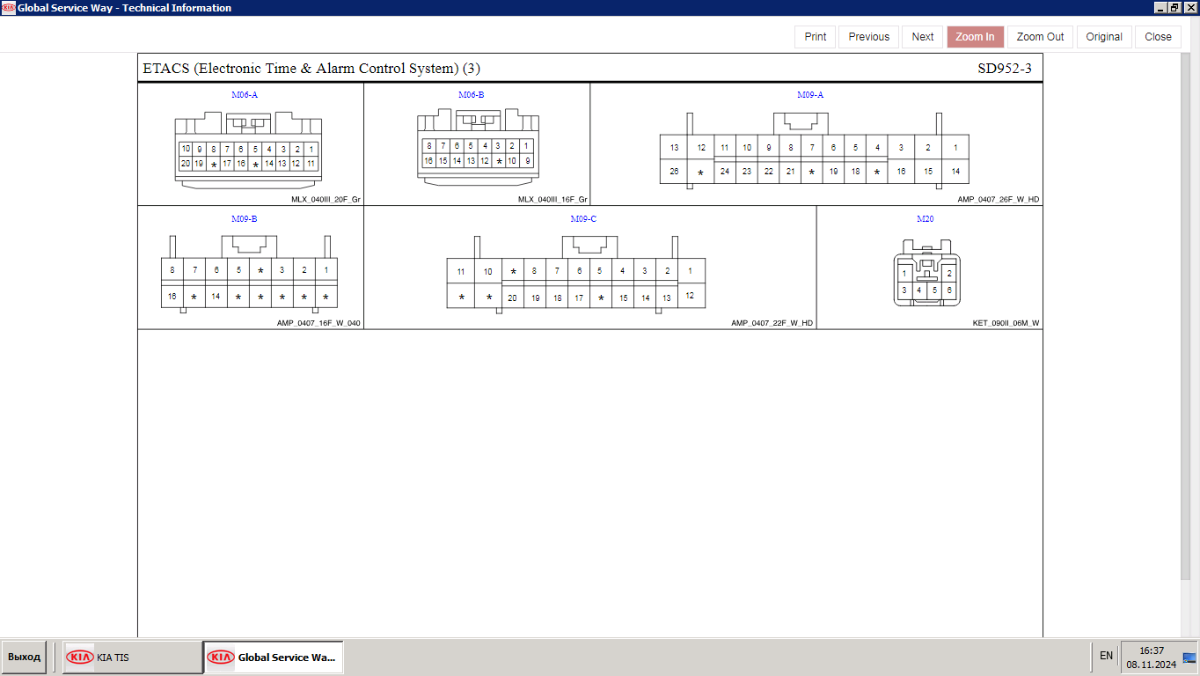Click pin 20 in M09-C connector
The height and width of the screenshot is (676, 1200).
pyautogui.click(x=512, y=297)
